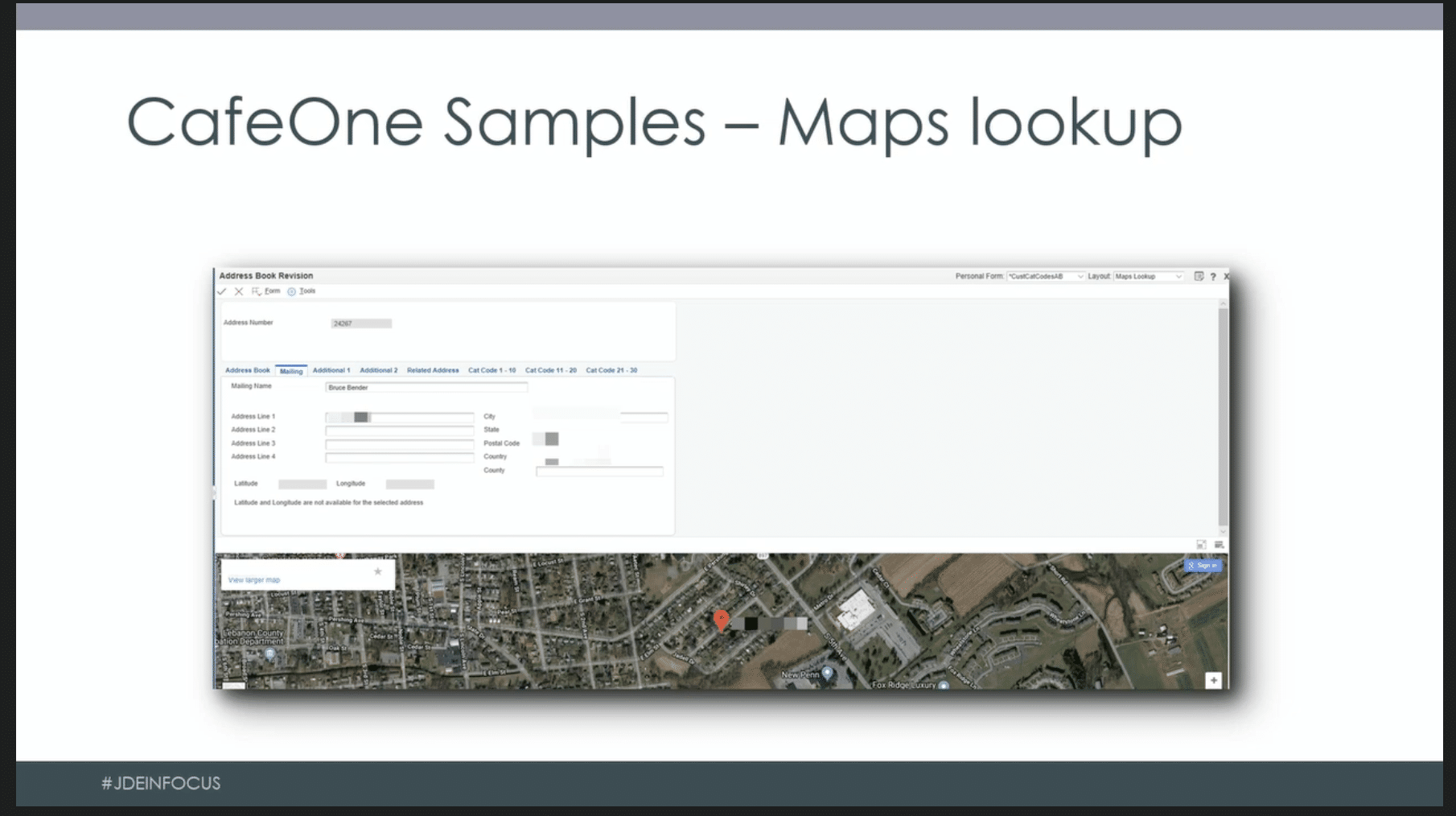Viewport: 1456px width, 816px height.
Task: Click the OK checkmark to accept the revision
Action: [223, 291]
